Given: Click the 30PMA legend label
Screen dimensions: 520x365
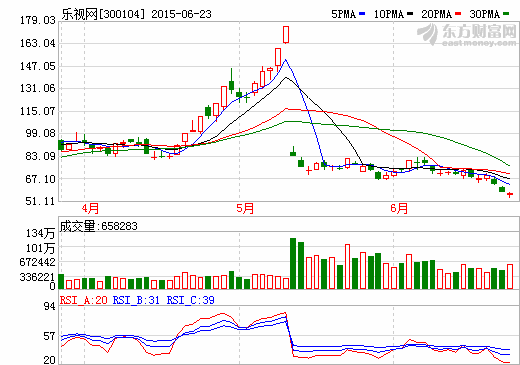Looking at the screenshot, I should point(484,14).
